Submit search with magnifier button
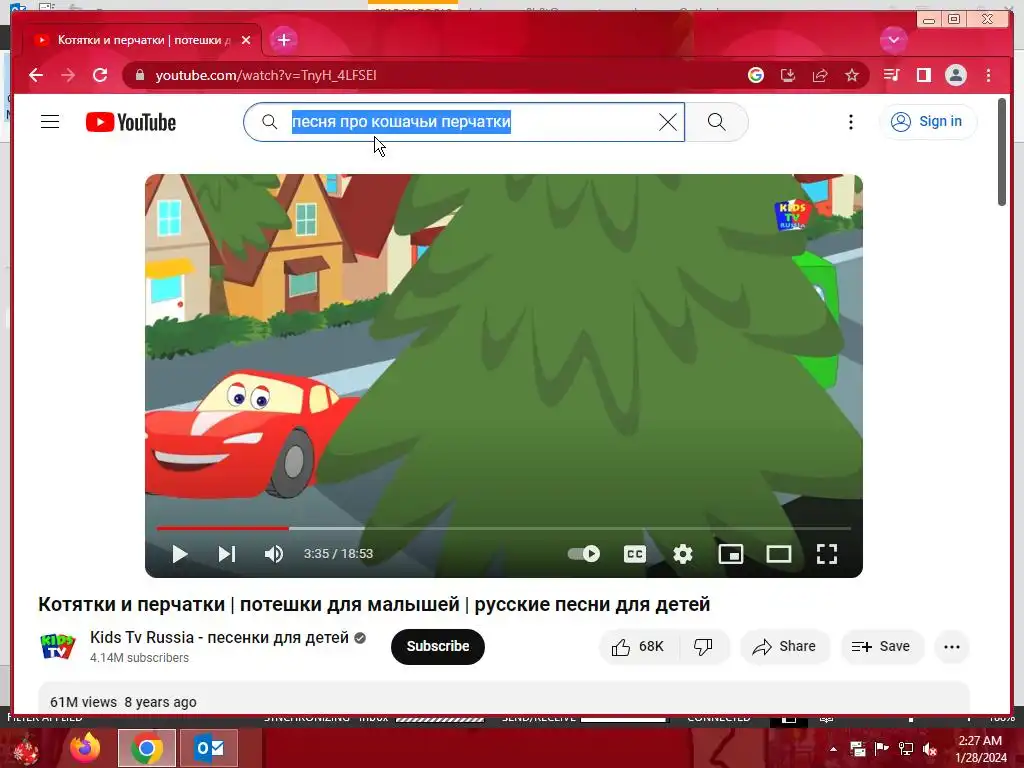The height and width of the screenshot is (768, 1024). click(x=716, y=122)
